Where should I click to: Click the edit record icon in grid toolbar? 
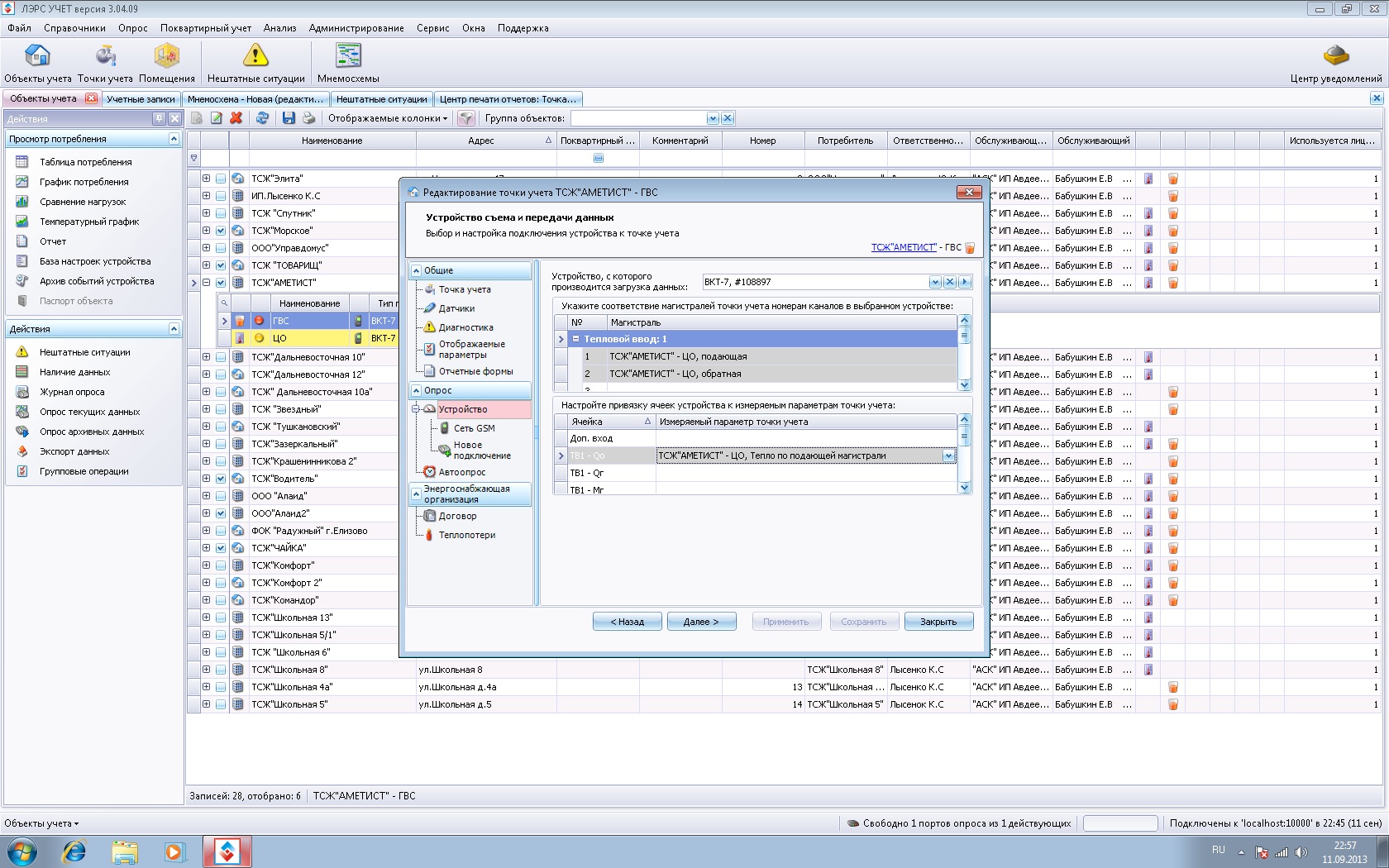click(217, 118)
